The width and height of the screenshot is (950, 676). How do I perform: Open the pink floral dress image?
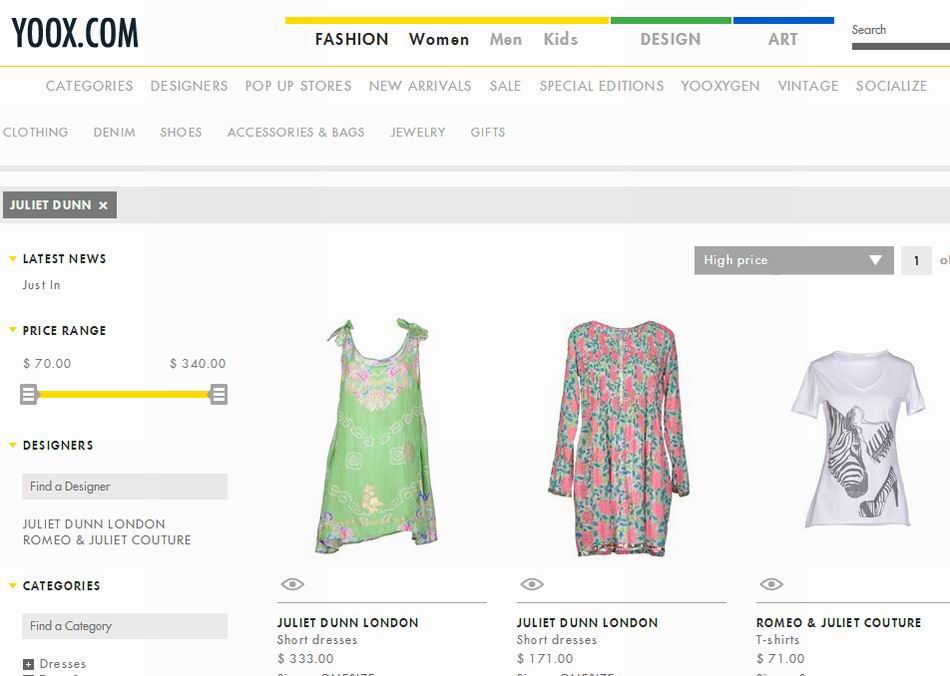click(618, 438)
